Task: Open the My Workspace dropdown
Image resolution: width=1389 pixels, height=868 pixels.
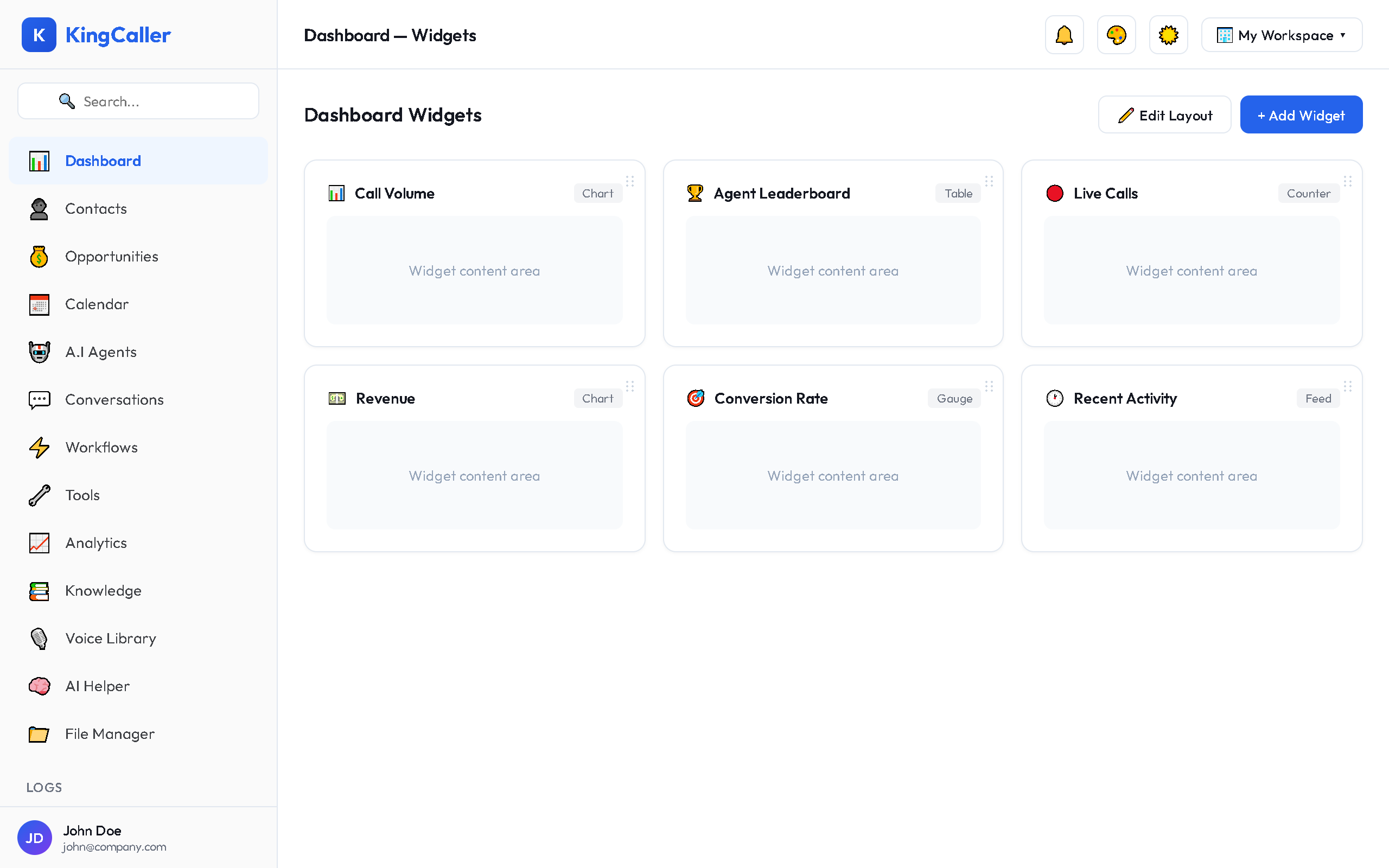Action: (1281, 35)
